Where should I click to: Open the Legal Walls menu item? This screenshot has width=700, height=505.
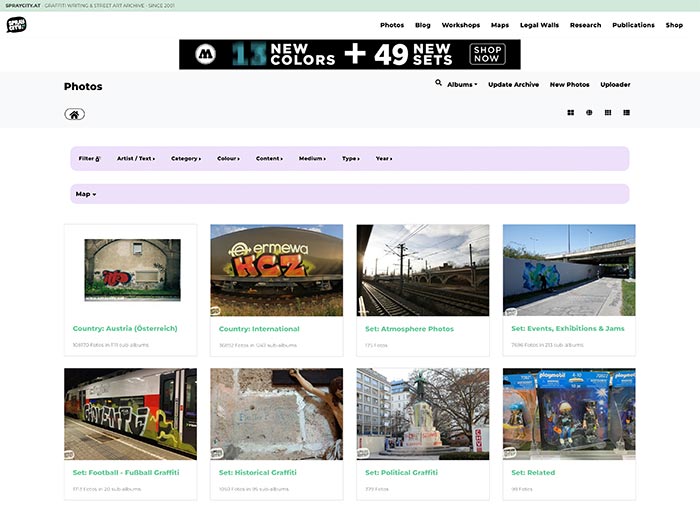point(540,25)
